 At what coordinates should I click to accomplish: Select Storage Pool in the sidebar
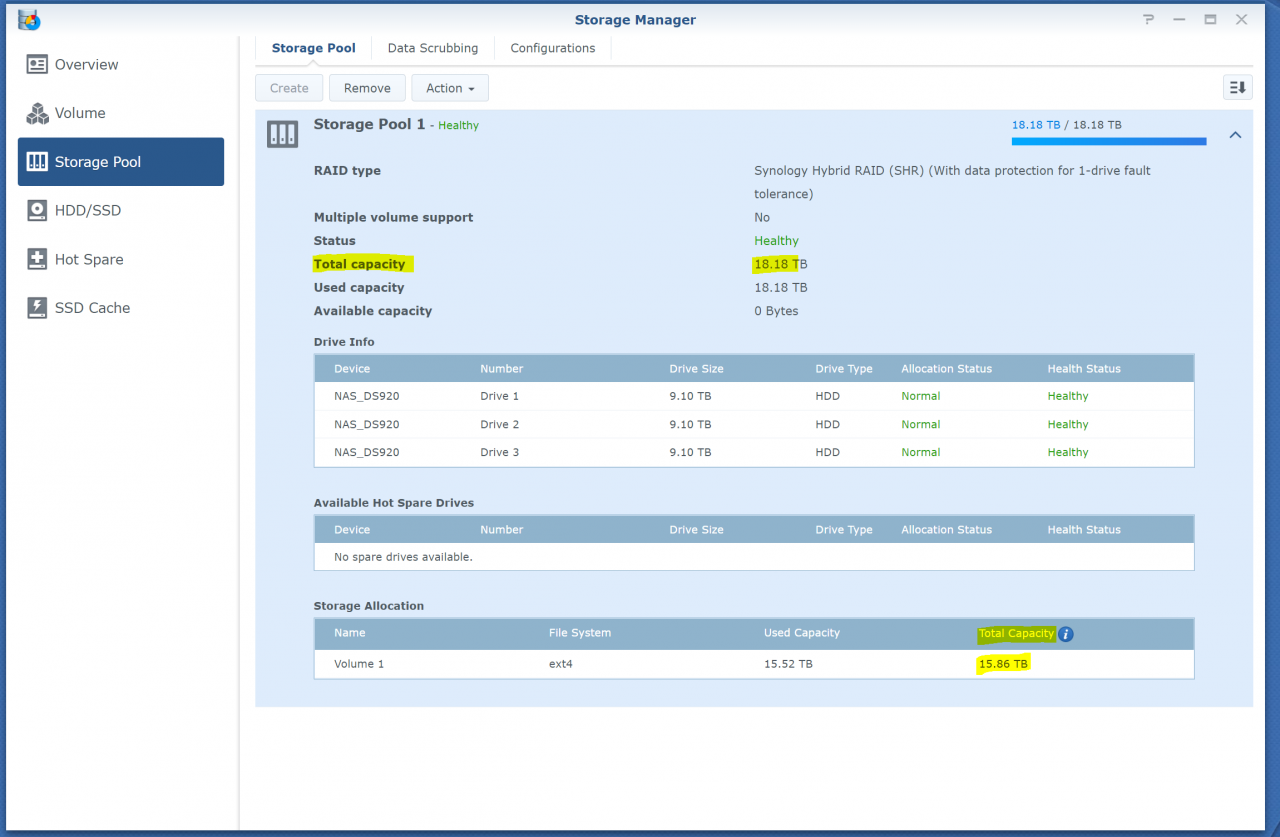[x=121, y=162]
